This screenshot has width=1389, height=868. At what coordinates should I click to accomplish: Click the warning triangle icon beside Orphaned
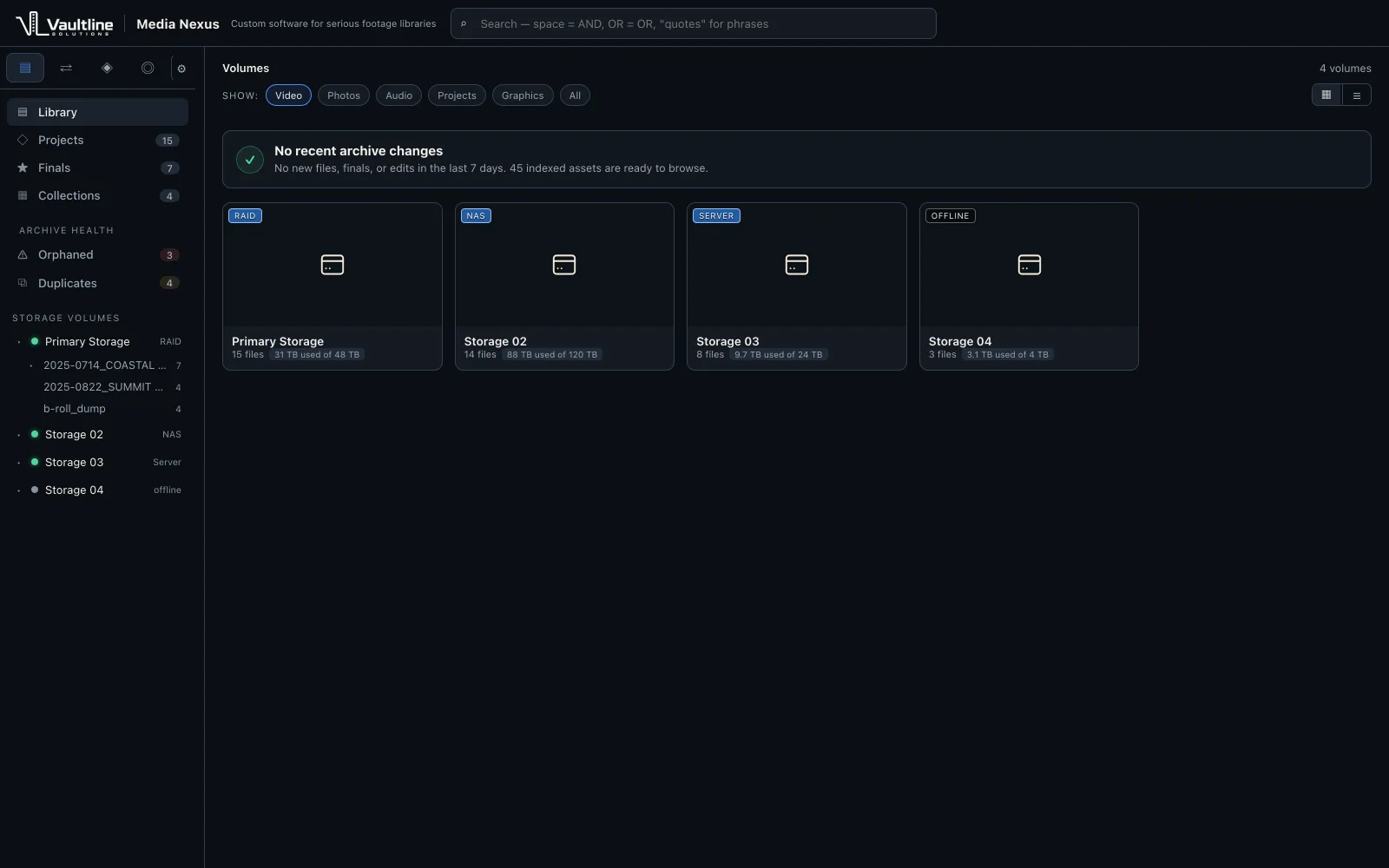[x=23, y=254]
